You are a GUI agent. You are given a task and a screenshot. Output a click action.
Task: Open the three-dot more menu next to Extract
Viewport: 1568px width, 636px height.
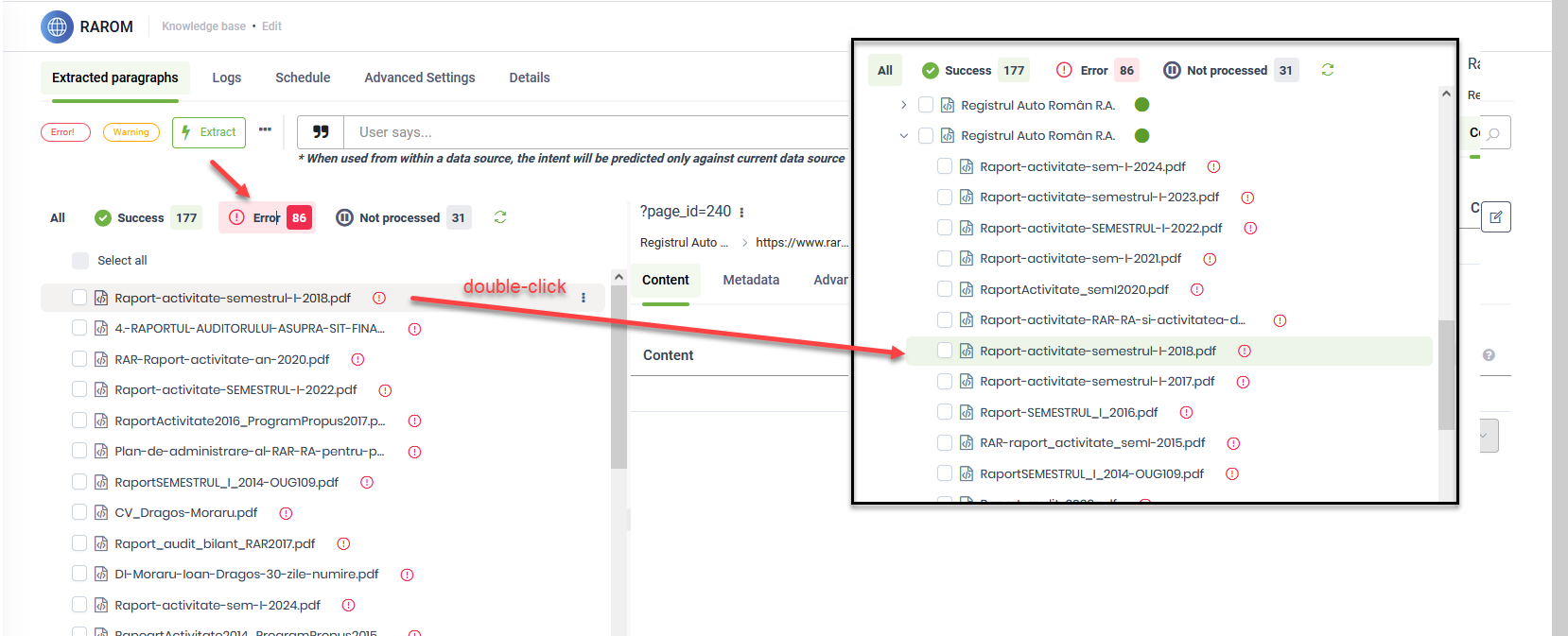(265, 129)
